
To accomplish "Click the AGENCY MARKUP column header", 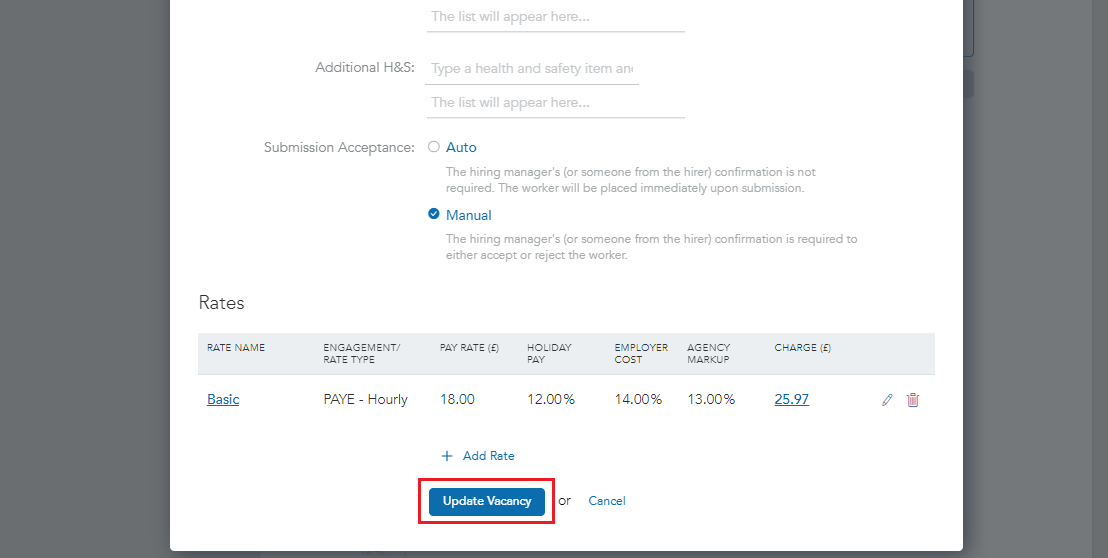I will point(709,353).
